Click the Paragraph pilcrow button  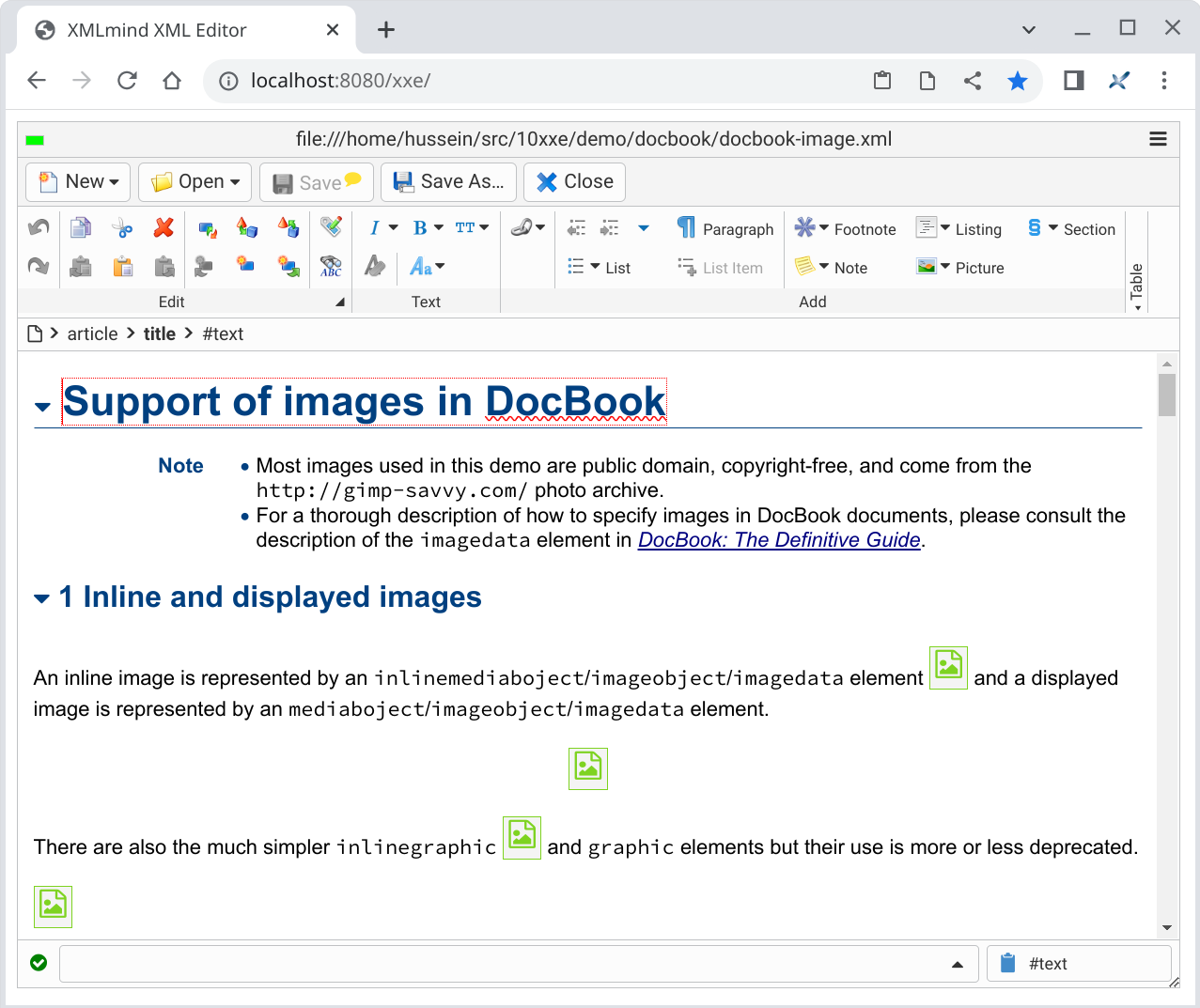pos(725,228)
